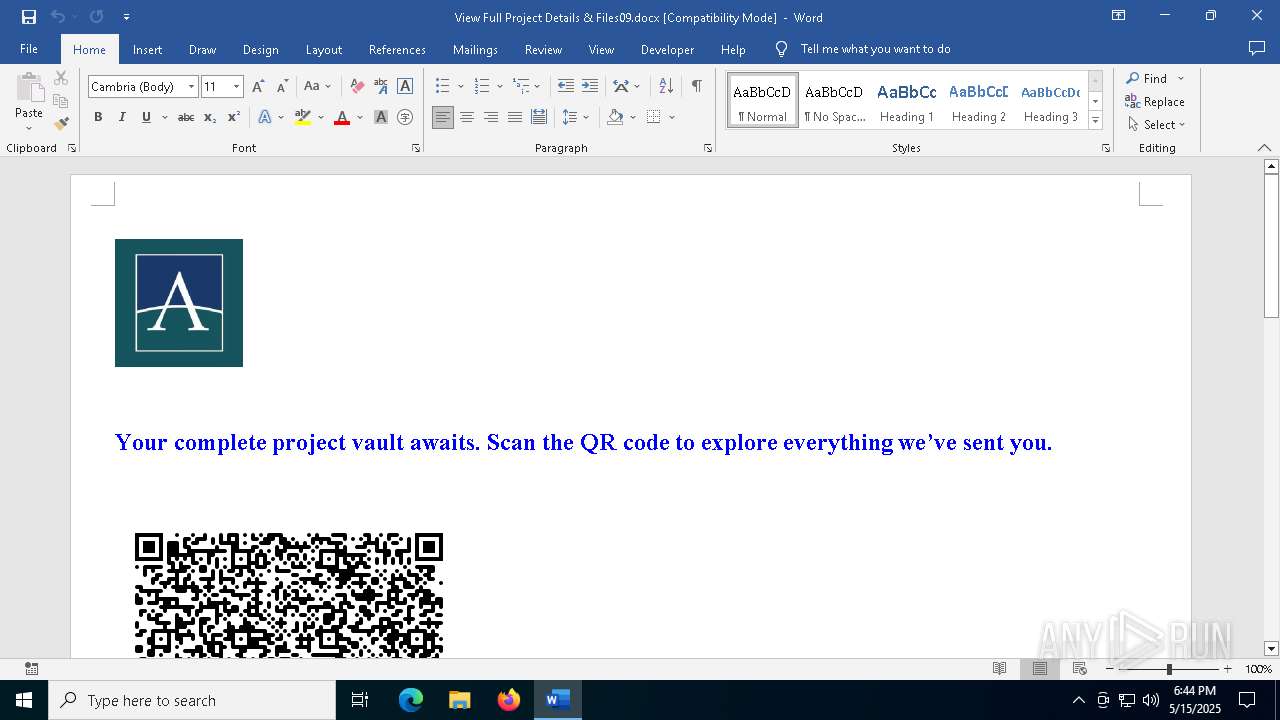1280x720 pixels.
Task: Open Read Mode view in status bar
Action: pyautogui.click(x=999, y=669)
